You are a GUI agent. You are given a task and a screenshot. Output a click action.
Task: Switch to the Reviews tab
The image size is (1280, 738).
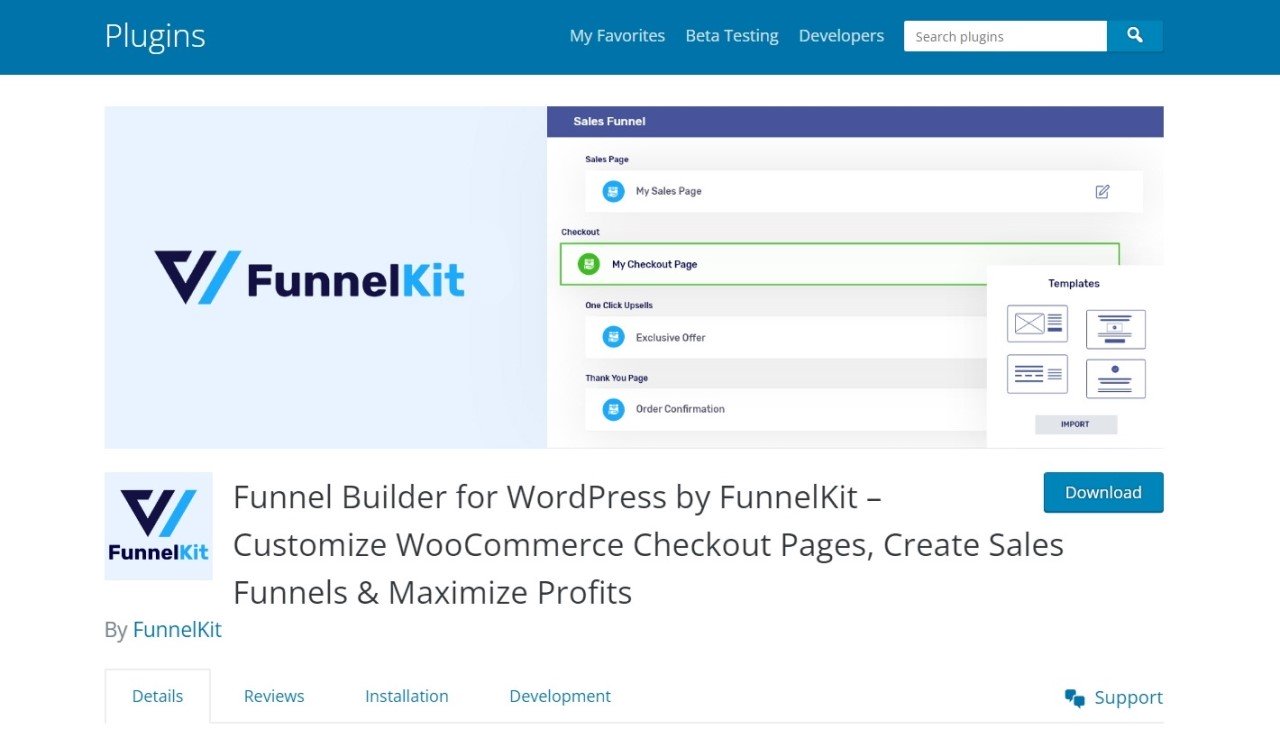[273, 696]
